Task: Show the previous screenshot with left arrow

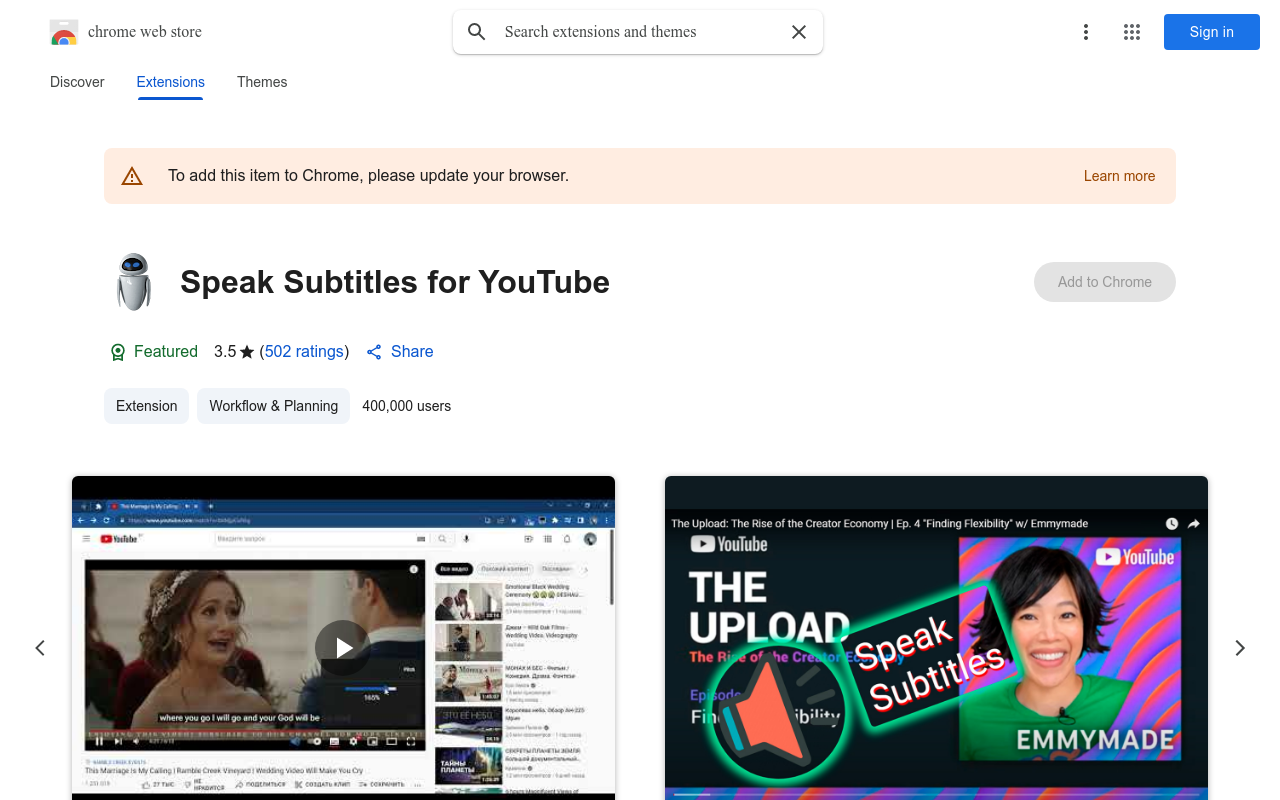Action: 40,648
